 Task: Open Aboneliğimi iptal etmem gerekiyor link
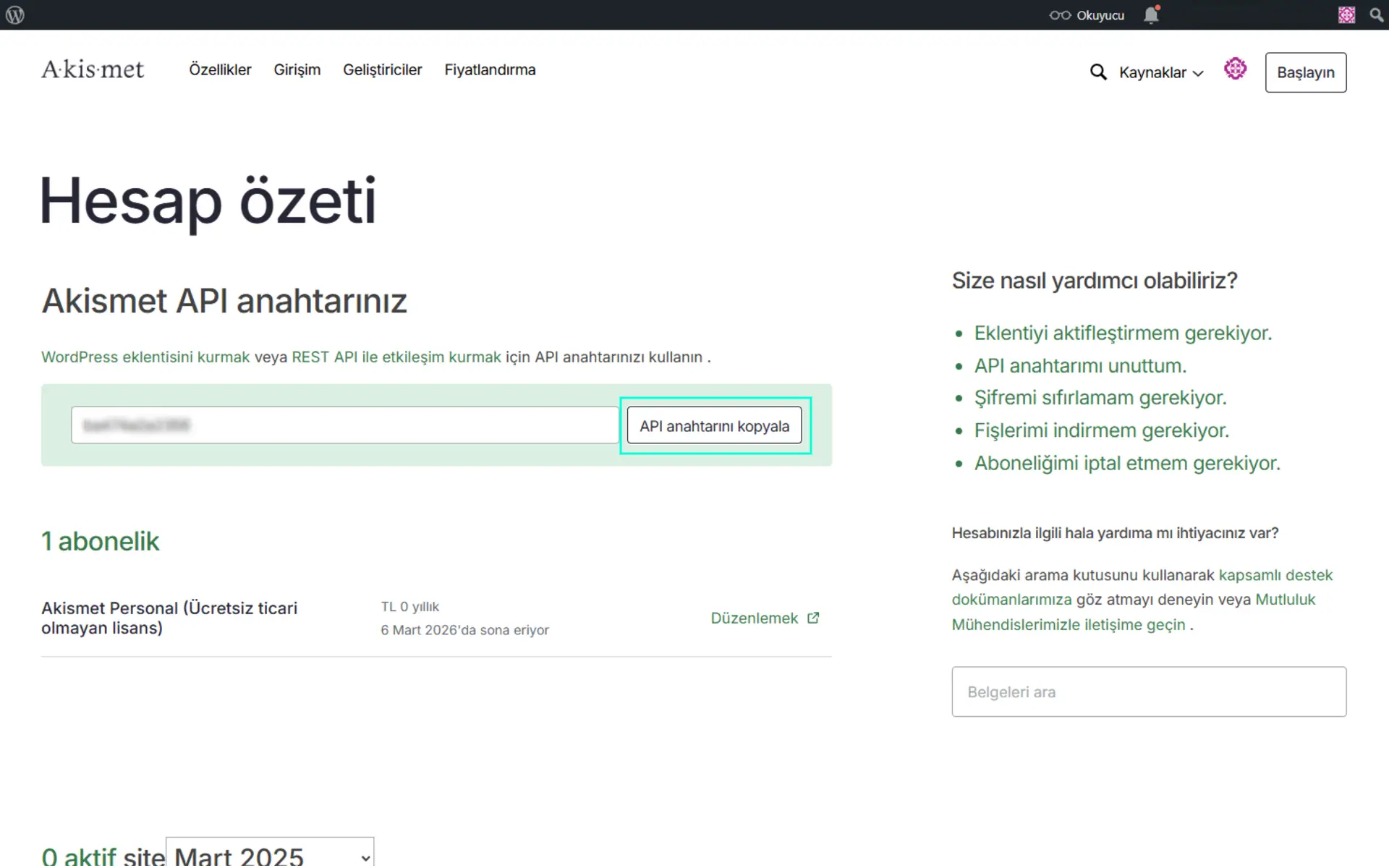tap(1127, 463)
